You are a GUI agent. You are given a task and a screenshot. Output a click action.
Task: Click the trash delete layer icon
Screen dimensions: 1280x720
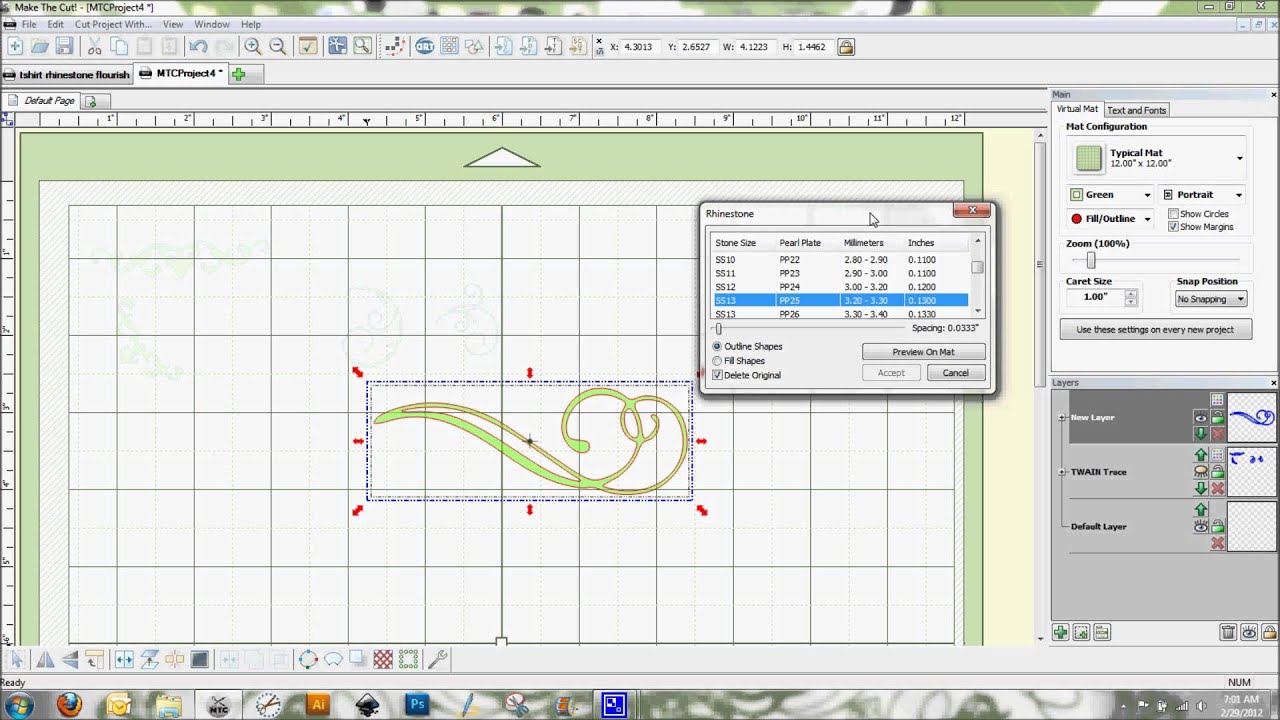point(1228,632)
